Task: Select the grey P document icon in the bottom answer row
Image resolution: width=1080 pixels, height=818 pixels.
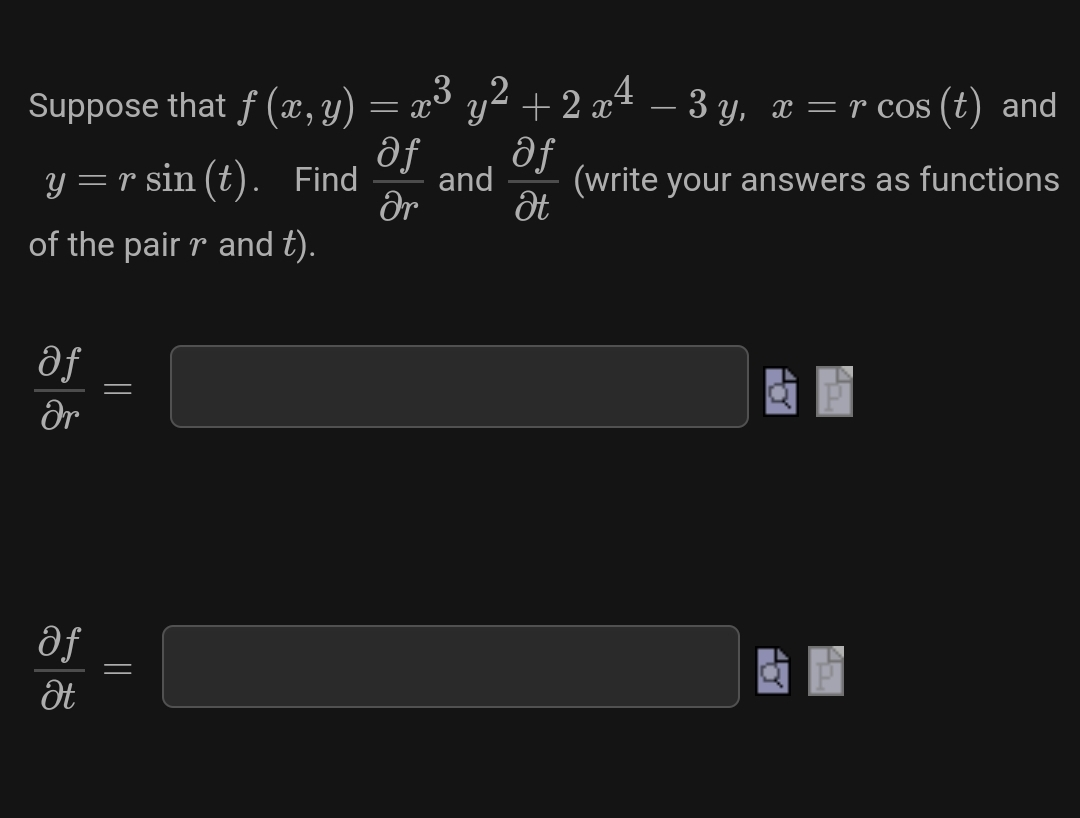Action: (826, 671)
